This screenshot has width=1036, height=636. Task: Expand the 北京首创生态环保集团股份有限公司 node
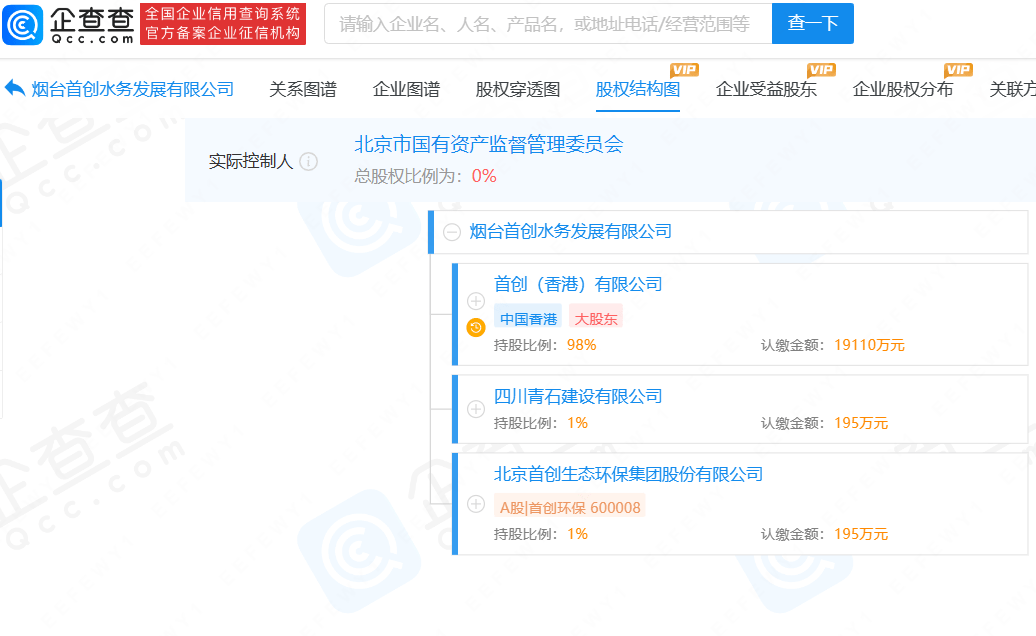tap(476, 504)
